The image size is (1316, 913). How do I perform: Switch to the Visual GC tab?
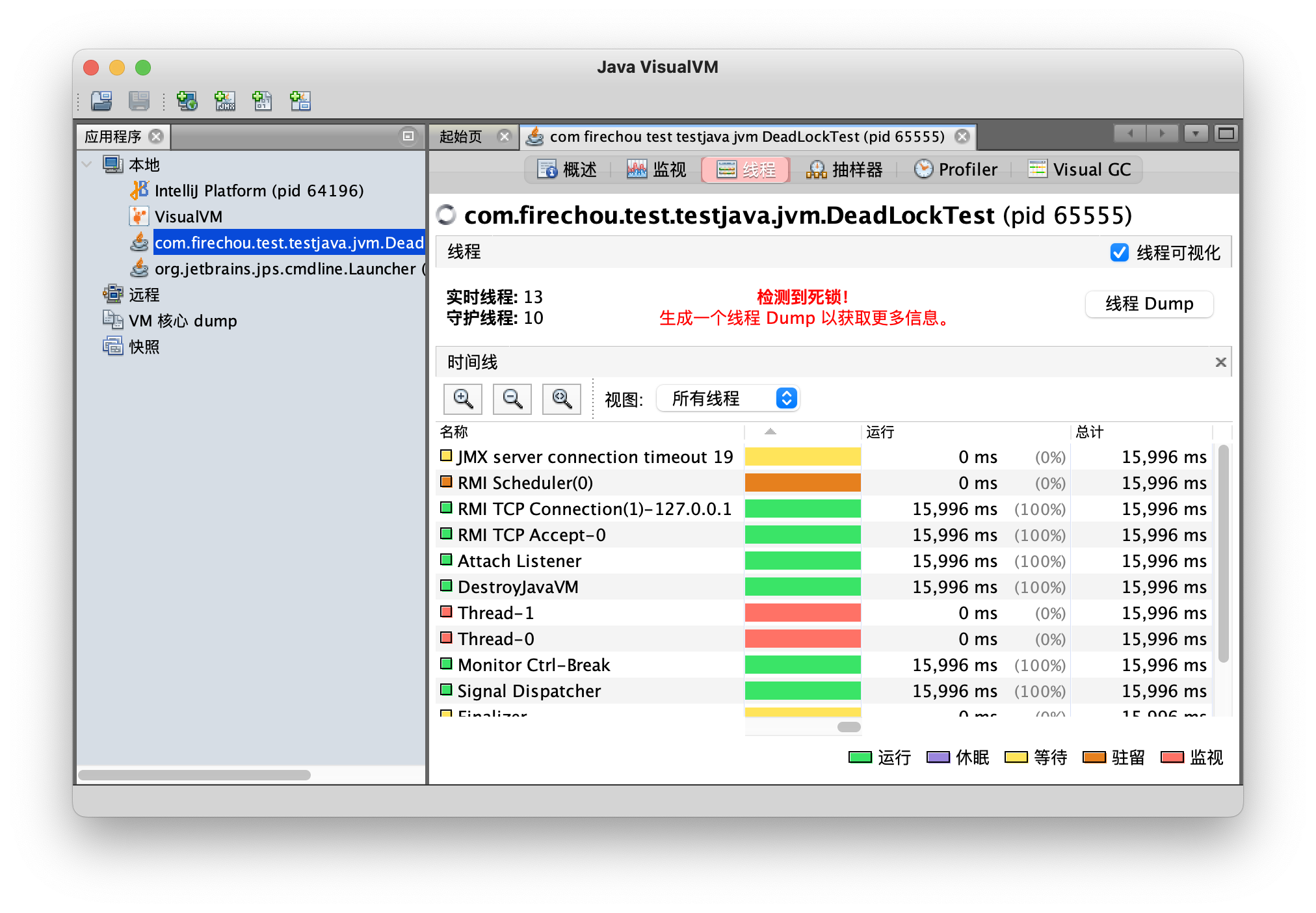[1079, 169]
